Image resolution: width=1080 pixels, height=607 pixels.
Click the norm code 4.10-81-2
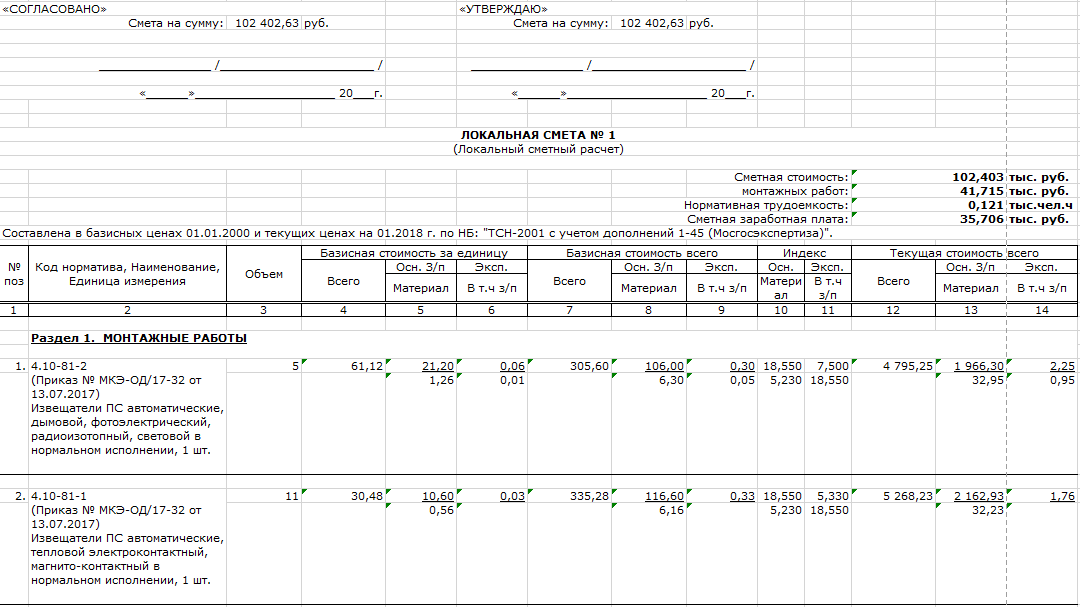point(59,366)
